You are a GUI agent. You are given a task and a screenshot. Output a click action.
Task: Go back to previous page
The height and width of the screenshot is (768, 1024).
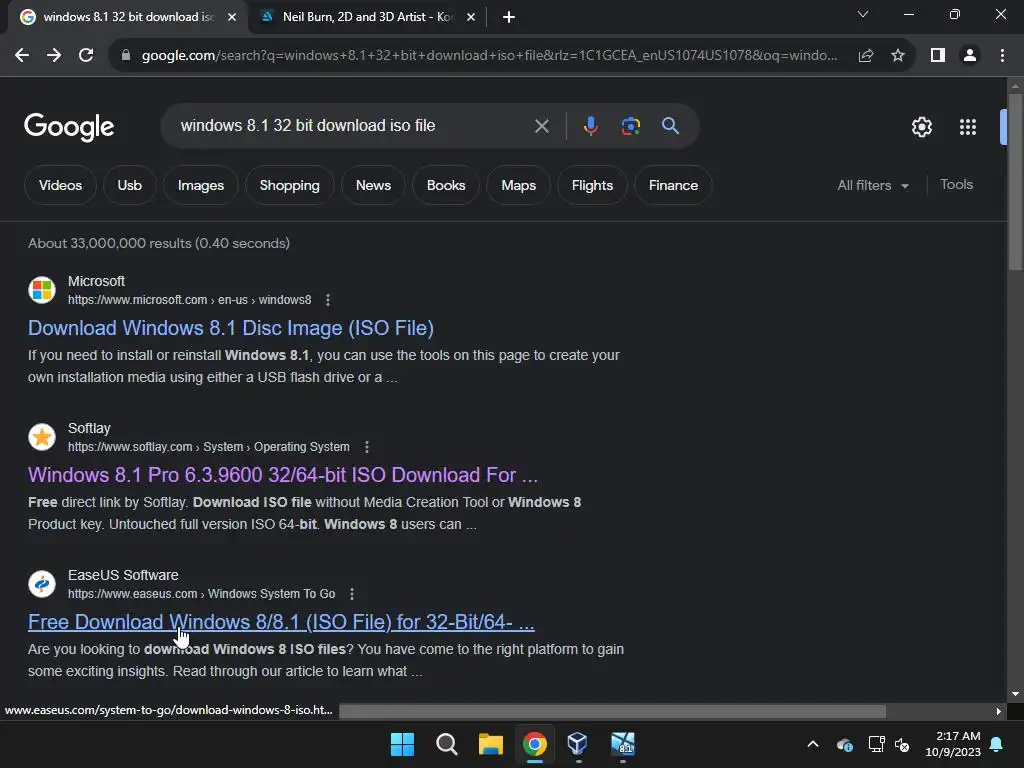[x=22, y=56]
